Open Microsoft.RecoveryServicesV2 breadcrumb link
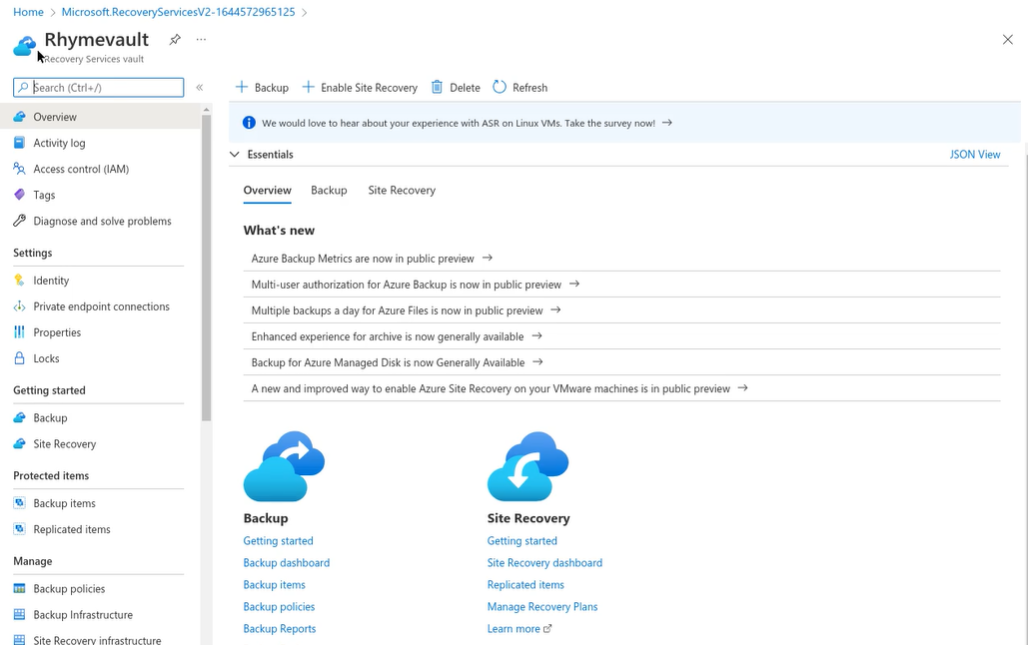Viewport: 1028px width, 645px height. tap(178, 12)
